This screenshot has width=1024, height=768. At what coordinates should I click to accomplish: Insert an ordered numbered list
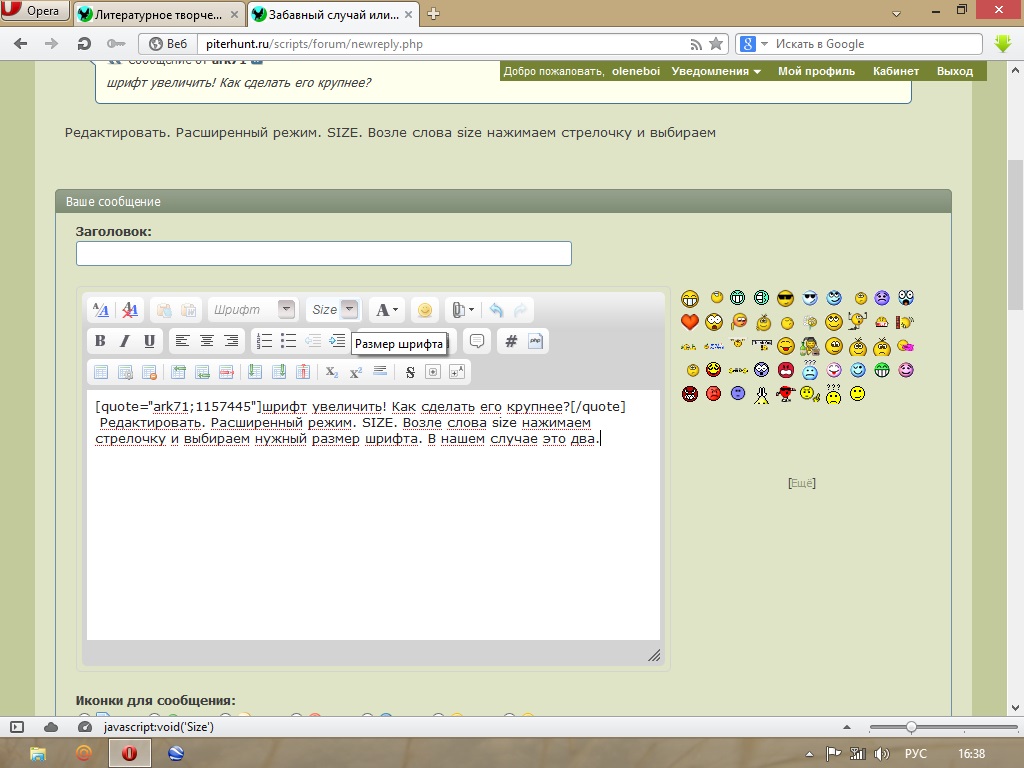tap(264, 341)
